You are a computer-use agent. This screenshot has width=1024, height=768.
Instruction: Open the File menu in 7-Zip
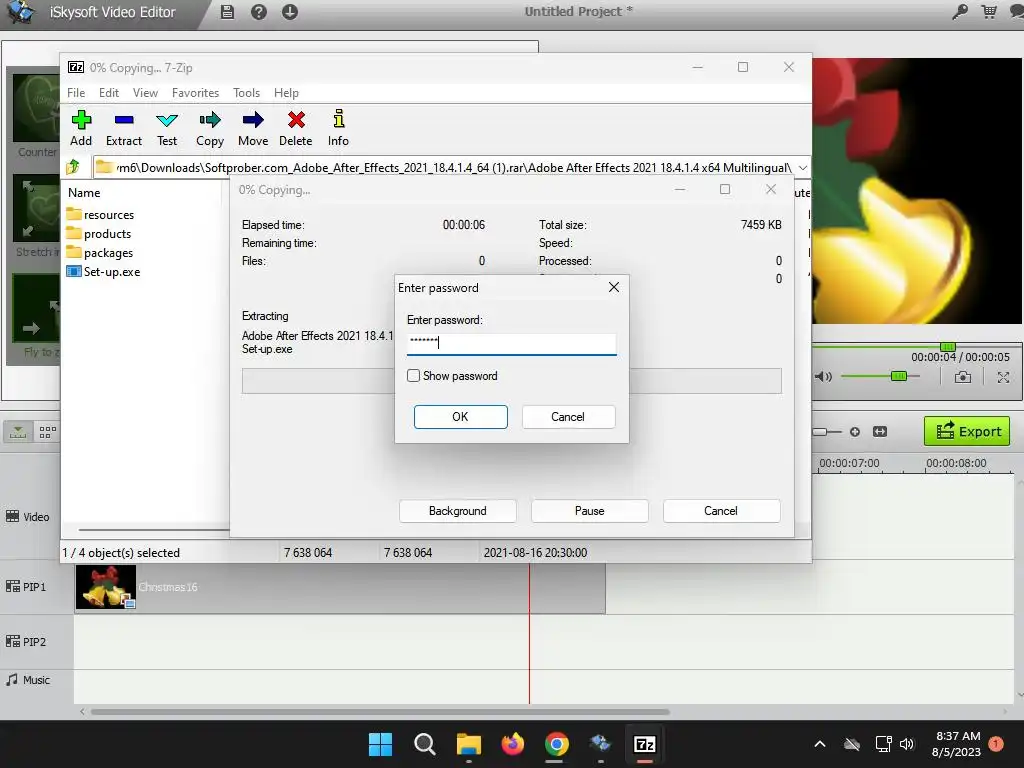click(x=76, y=93)
